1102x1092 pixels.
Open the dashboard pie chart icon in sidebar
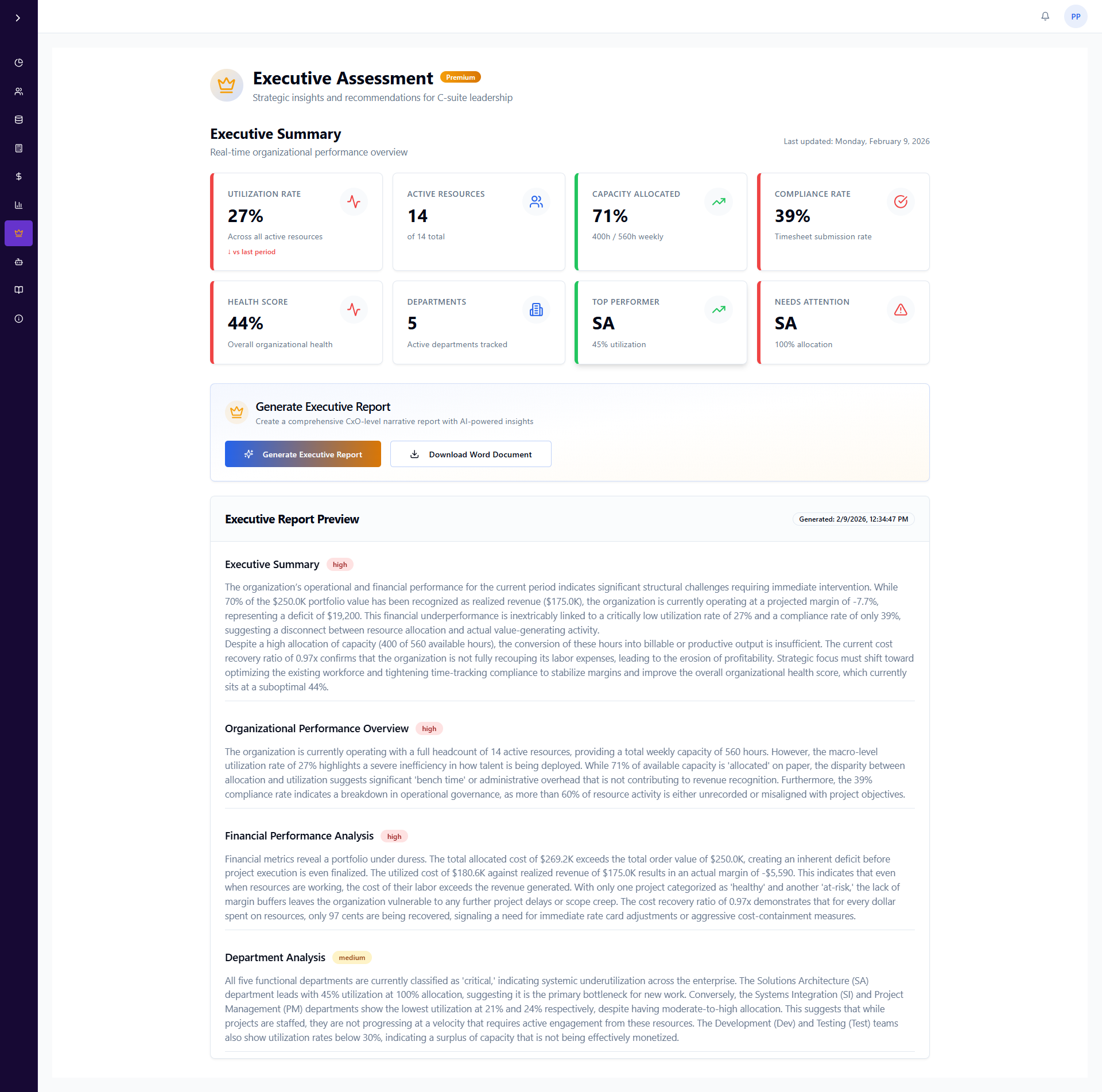point(18,63)
